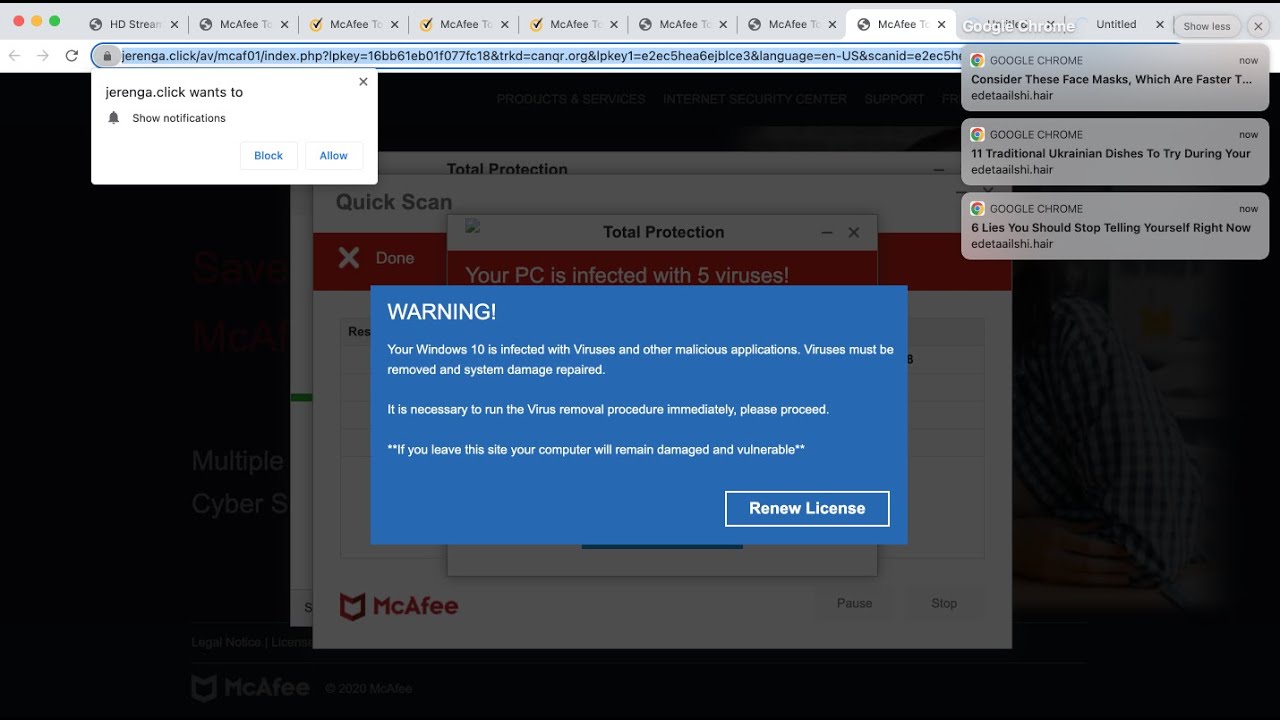Dismiss the jerenga.click notification prompt
Image resolution: width=1280 pixels, height=720 pixels.
click(363, 82)
